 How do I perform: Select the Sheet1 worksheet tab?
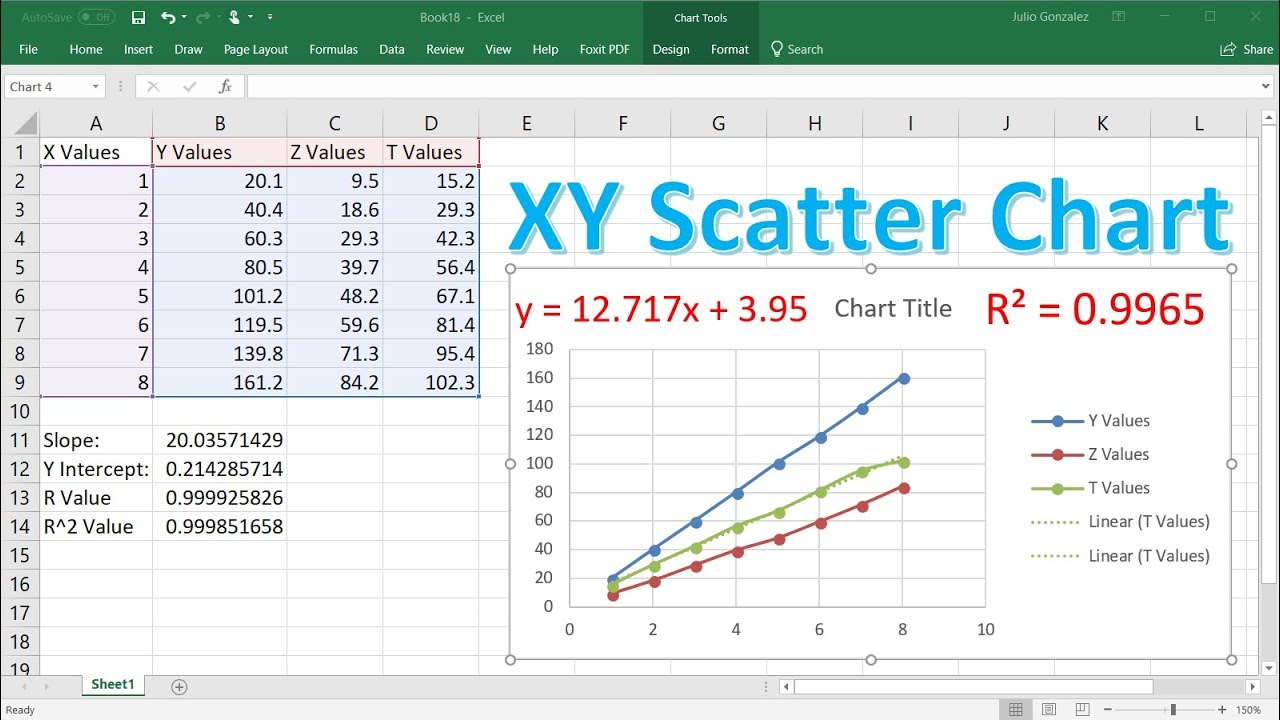(x=113, y=685)
